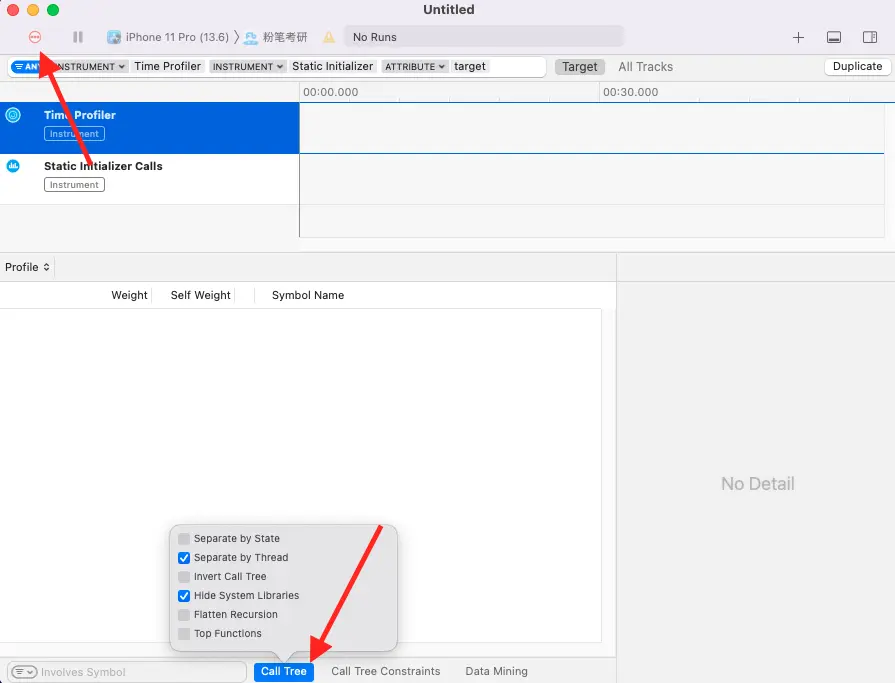Image resolution: width=895 pixels, height=683 pixels.
Task: Enable Separate by State checkbox
Action: click(184, 539)
